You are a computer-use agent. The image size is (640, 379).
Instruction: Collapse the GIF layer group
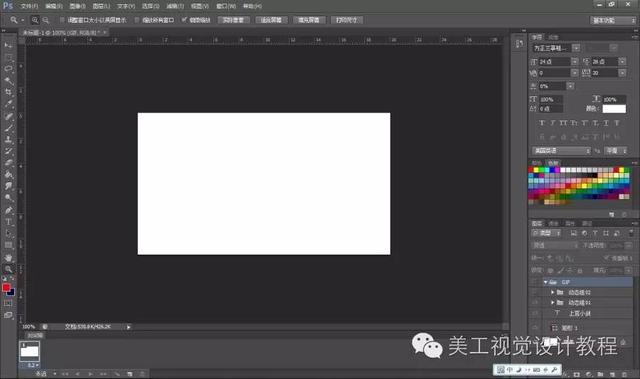pos(546,282)
